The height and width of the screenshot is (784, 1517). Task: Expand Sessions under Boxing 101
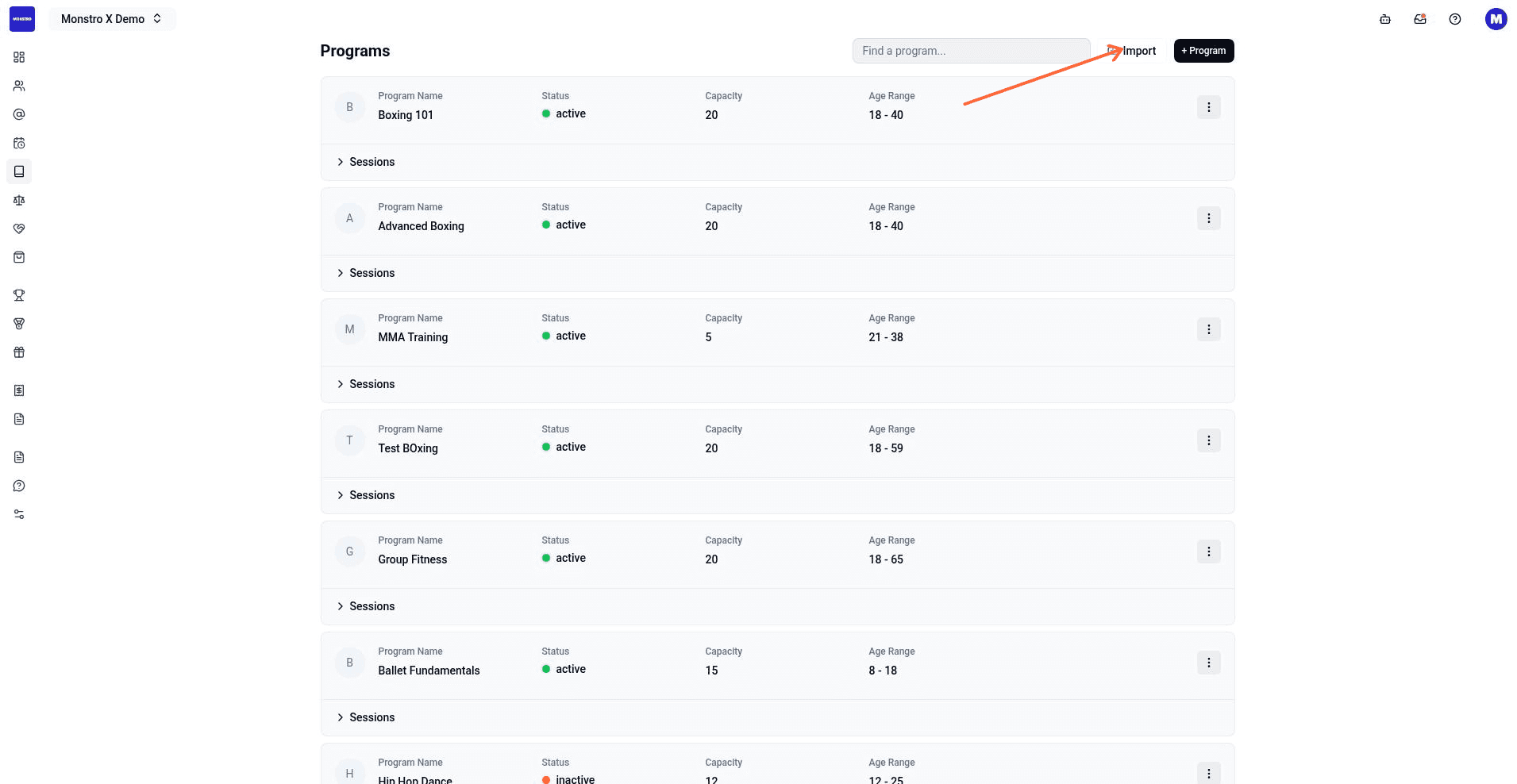point(366,162)
